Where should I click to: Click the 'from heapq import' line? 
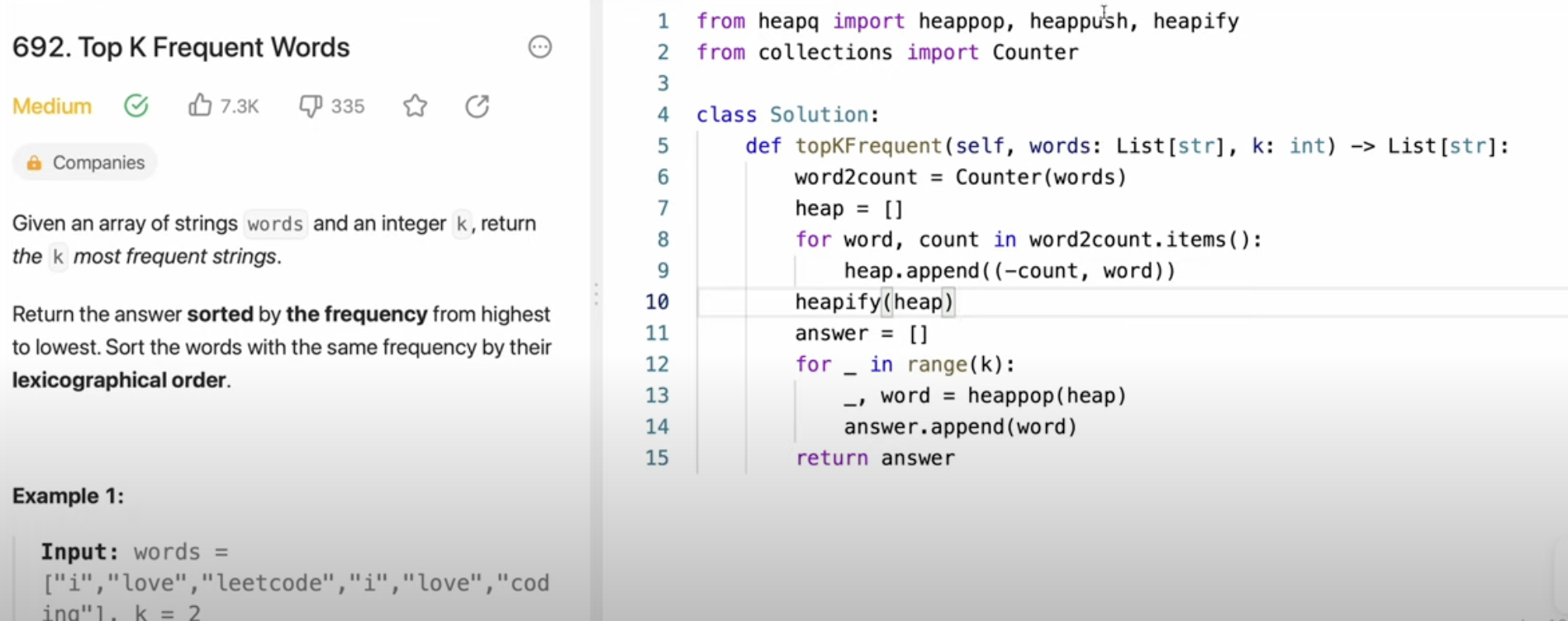pos(967,21)
